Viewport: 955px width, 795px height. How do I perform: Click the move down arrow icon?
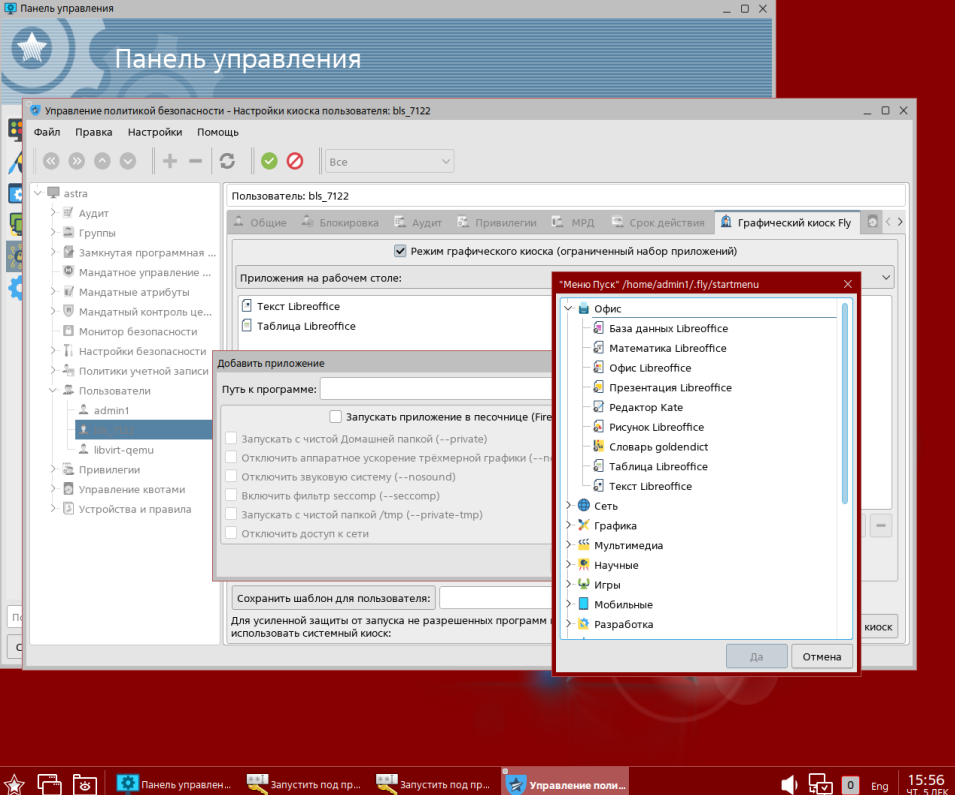128,161
